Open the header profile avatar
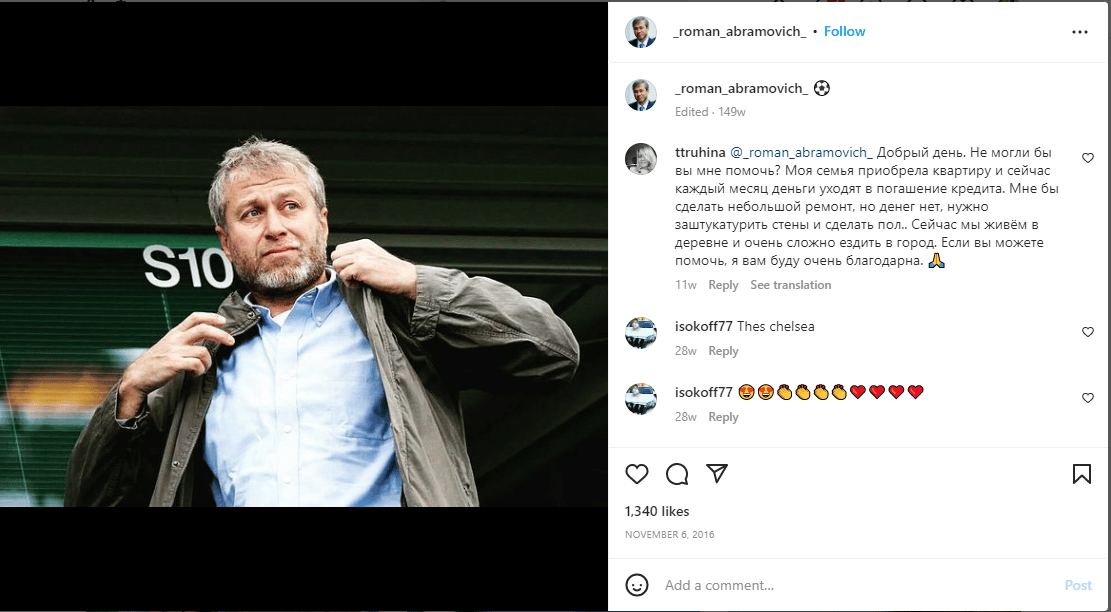Screen dimensions: 1111x612 [x=641, y=32]
